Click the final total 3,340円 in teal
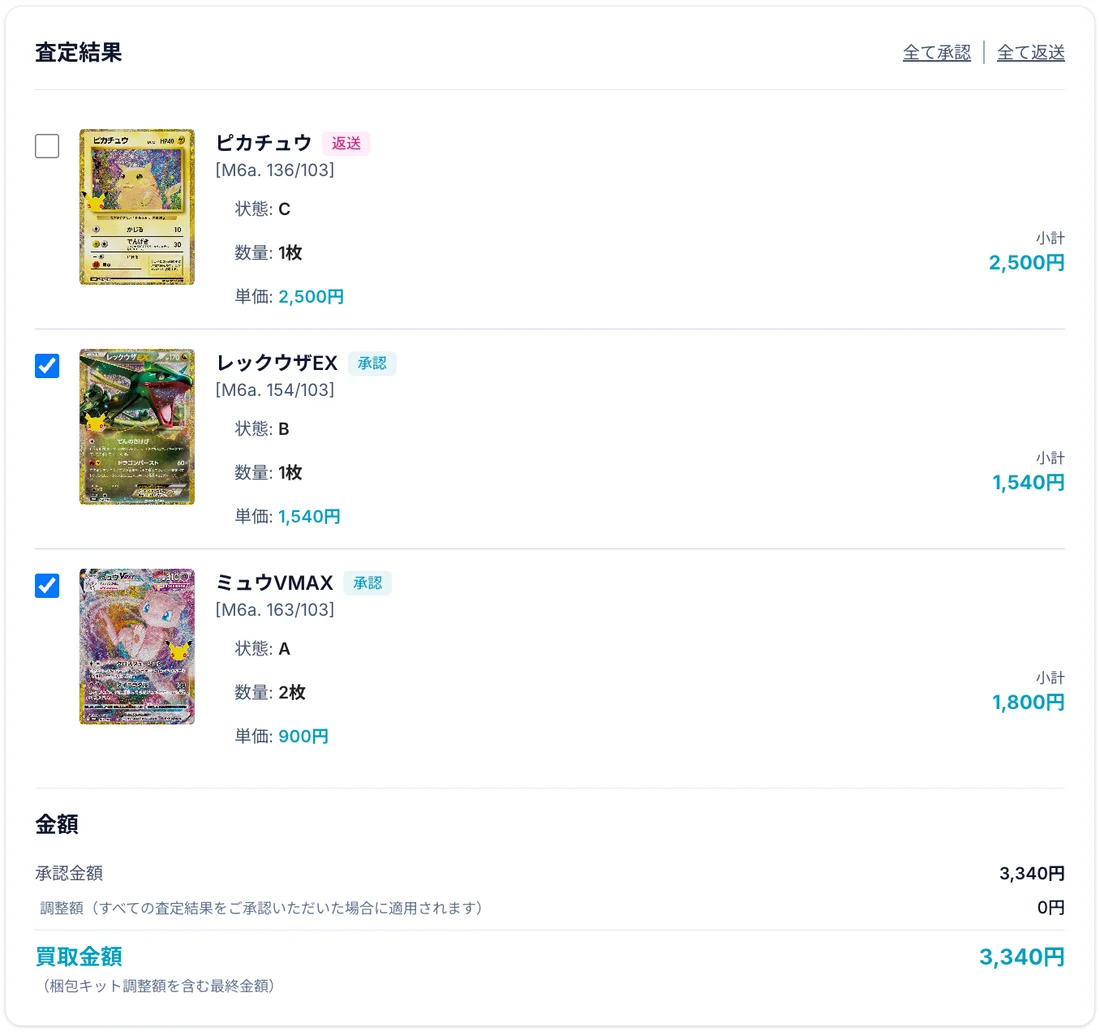The width and height of the screenshot is (1100, 1032). pos(1021,956)
